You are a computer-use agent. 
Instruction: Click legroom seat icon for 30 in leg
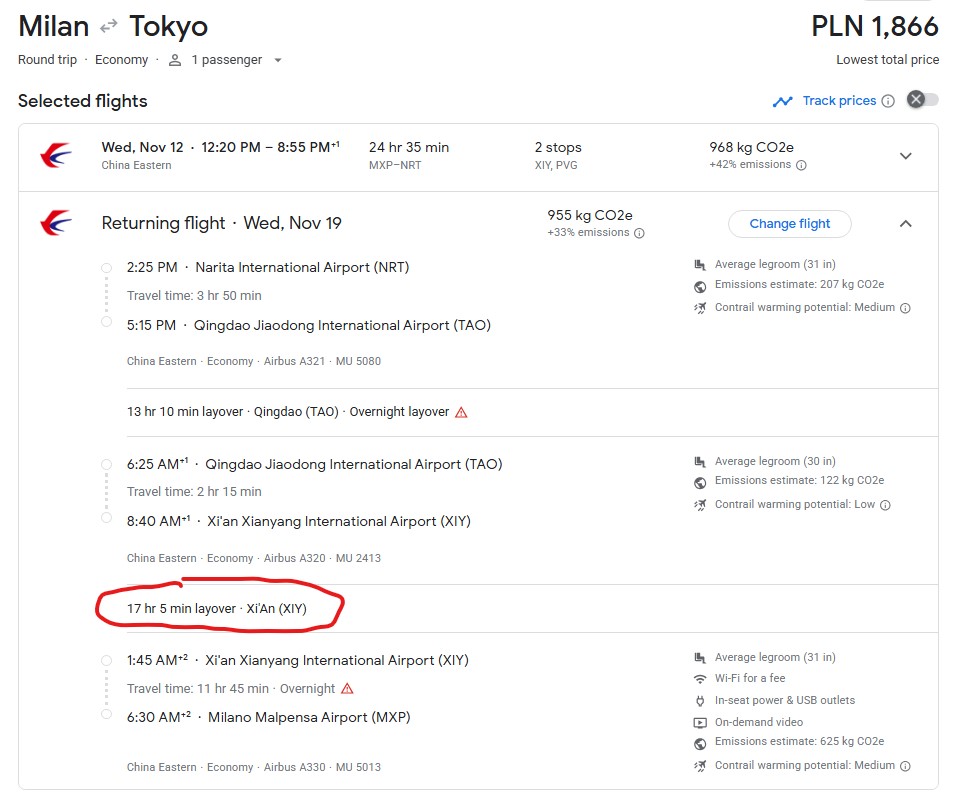700,461
